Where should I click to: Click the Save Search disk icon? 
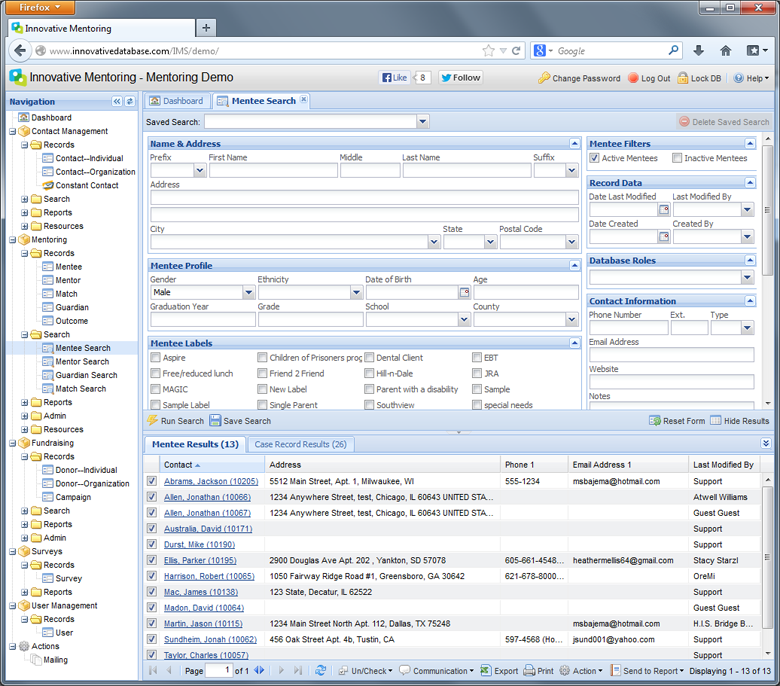215,421
